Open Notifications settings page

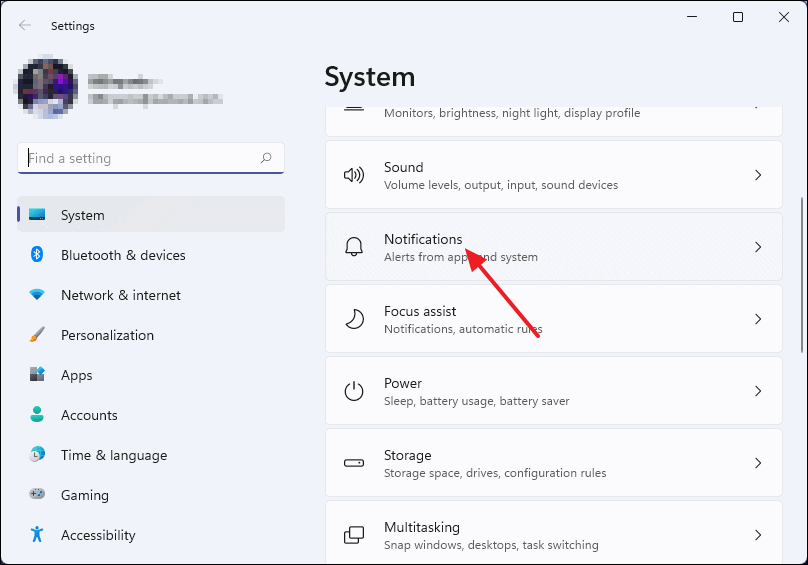pos(554,247)
